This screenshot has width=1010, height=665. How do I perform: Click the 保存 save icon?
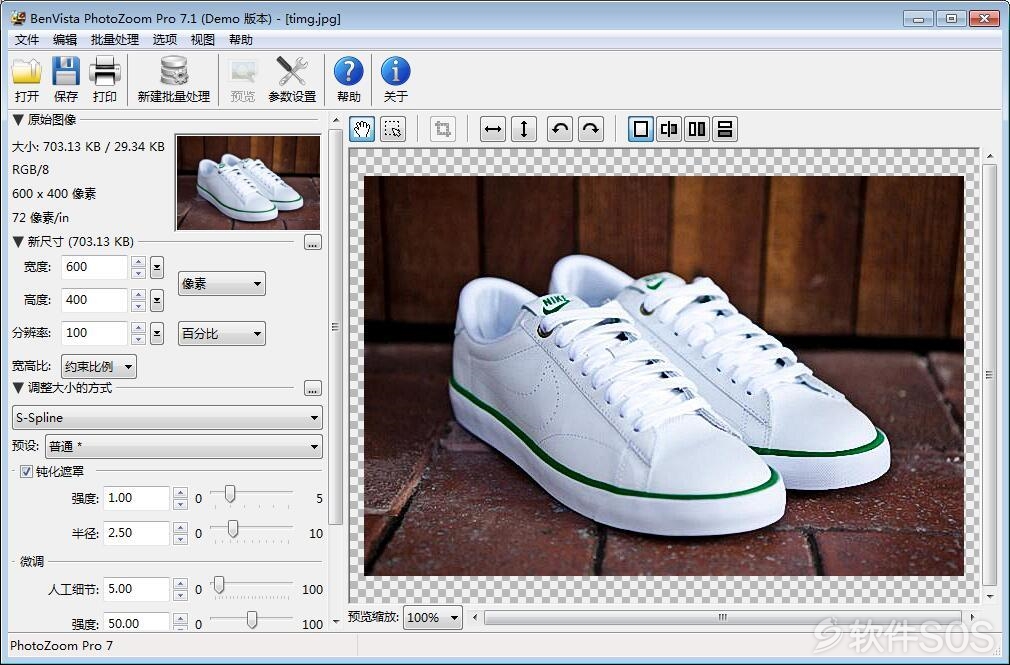pos(66,80)
